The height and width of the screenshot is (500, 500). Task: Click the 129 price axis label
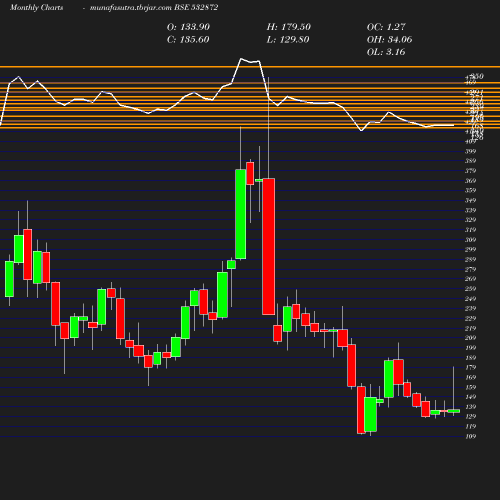(470, 416)
